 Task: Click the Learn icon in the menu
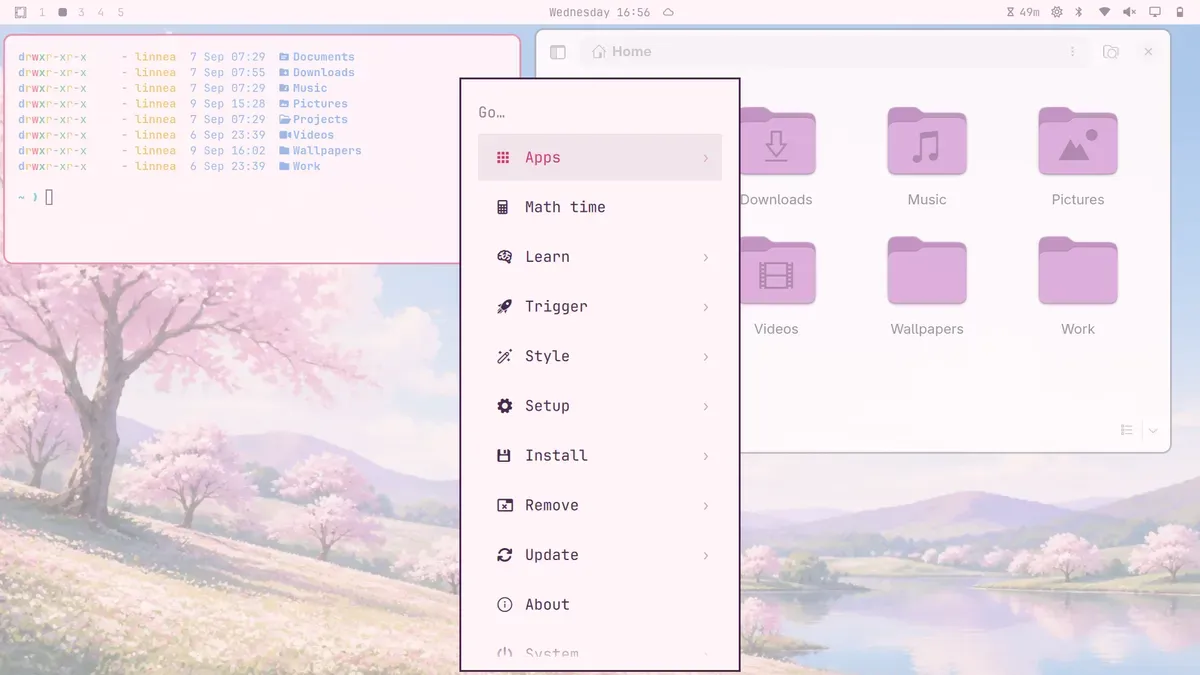[504, 257]
